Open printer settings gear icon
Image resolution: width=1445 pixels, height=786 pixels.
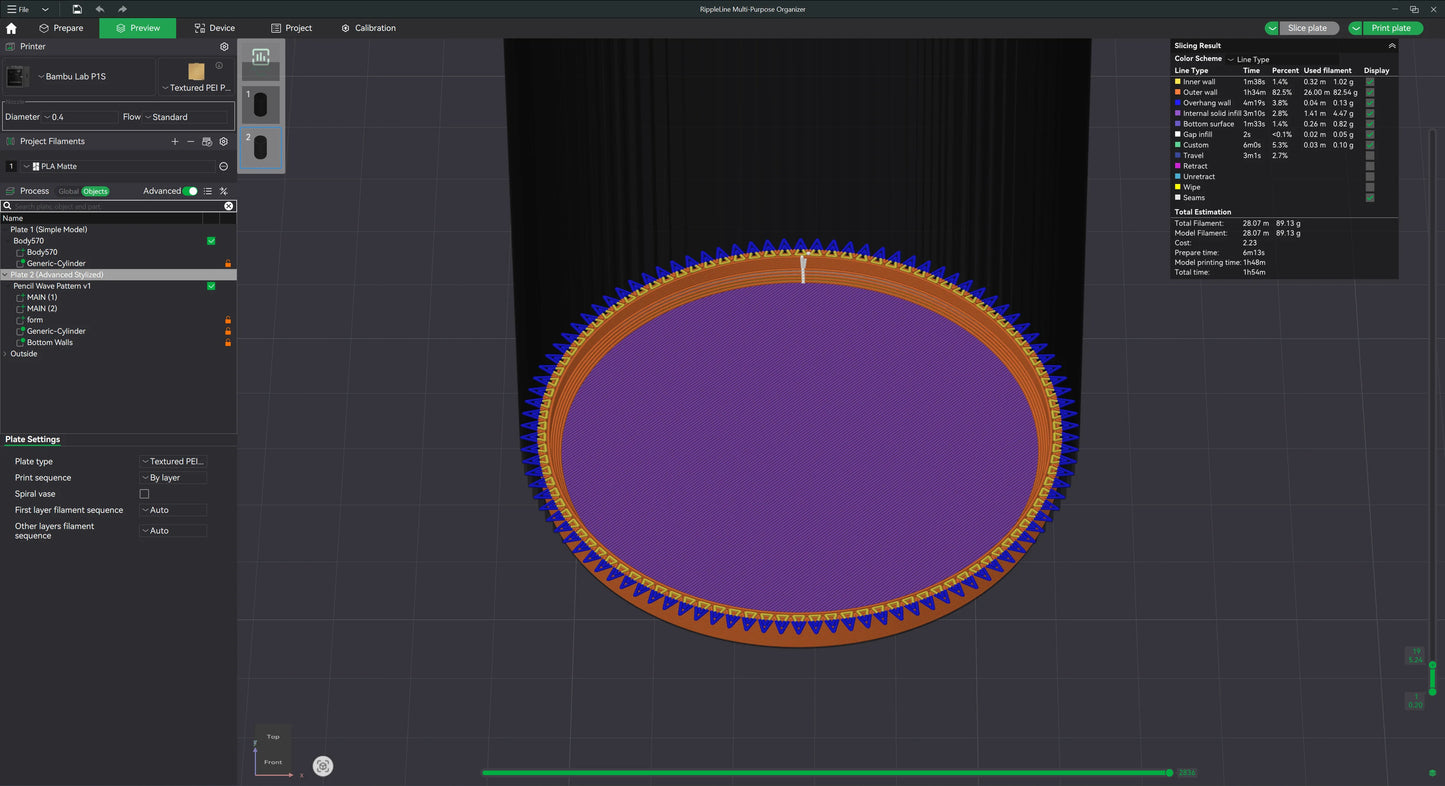point(224,47)
